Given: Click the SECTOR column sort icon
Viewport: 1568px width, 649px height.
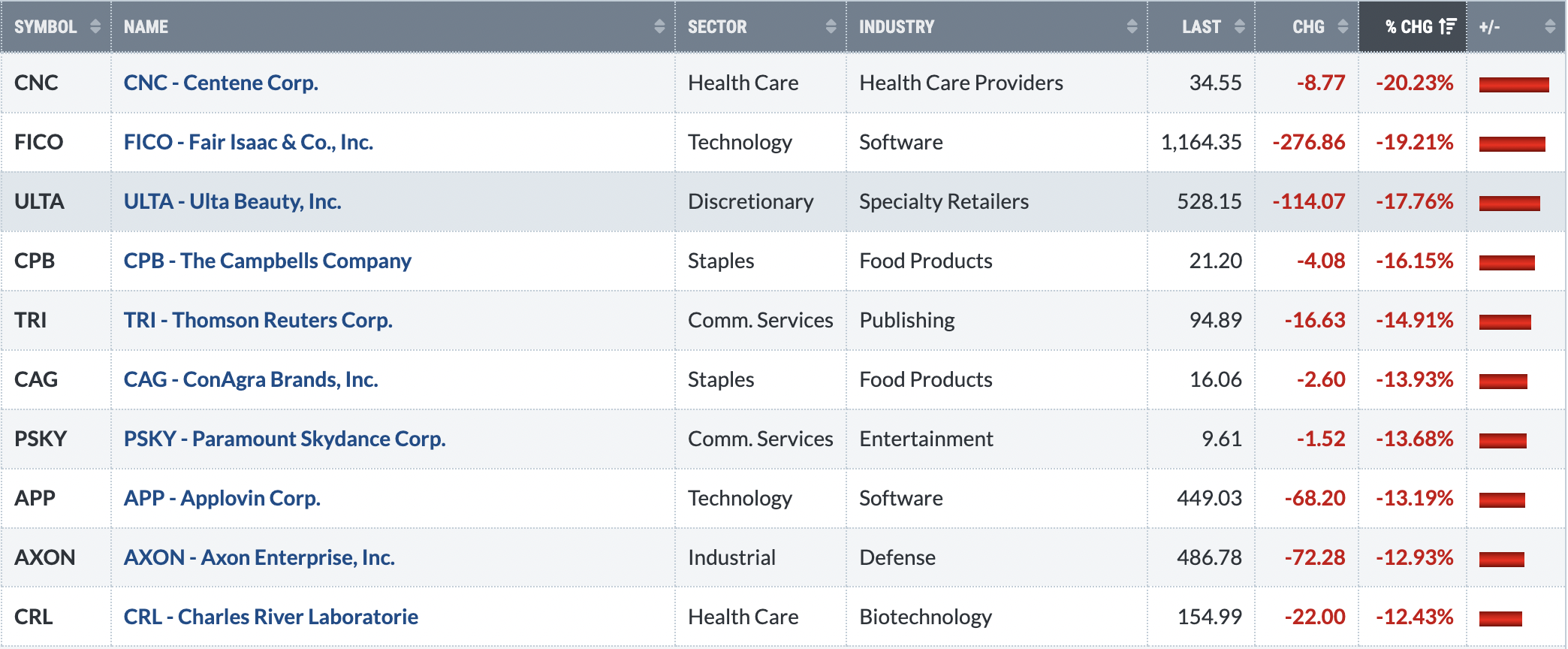Looking at the screenshot, I should tap(831, 27).
